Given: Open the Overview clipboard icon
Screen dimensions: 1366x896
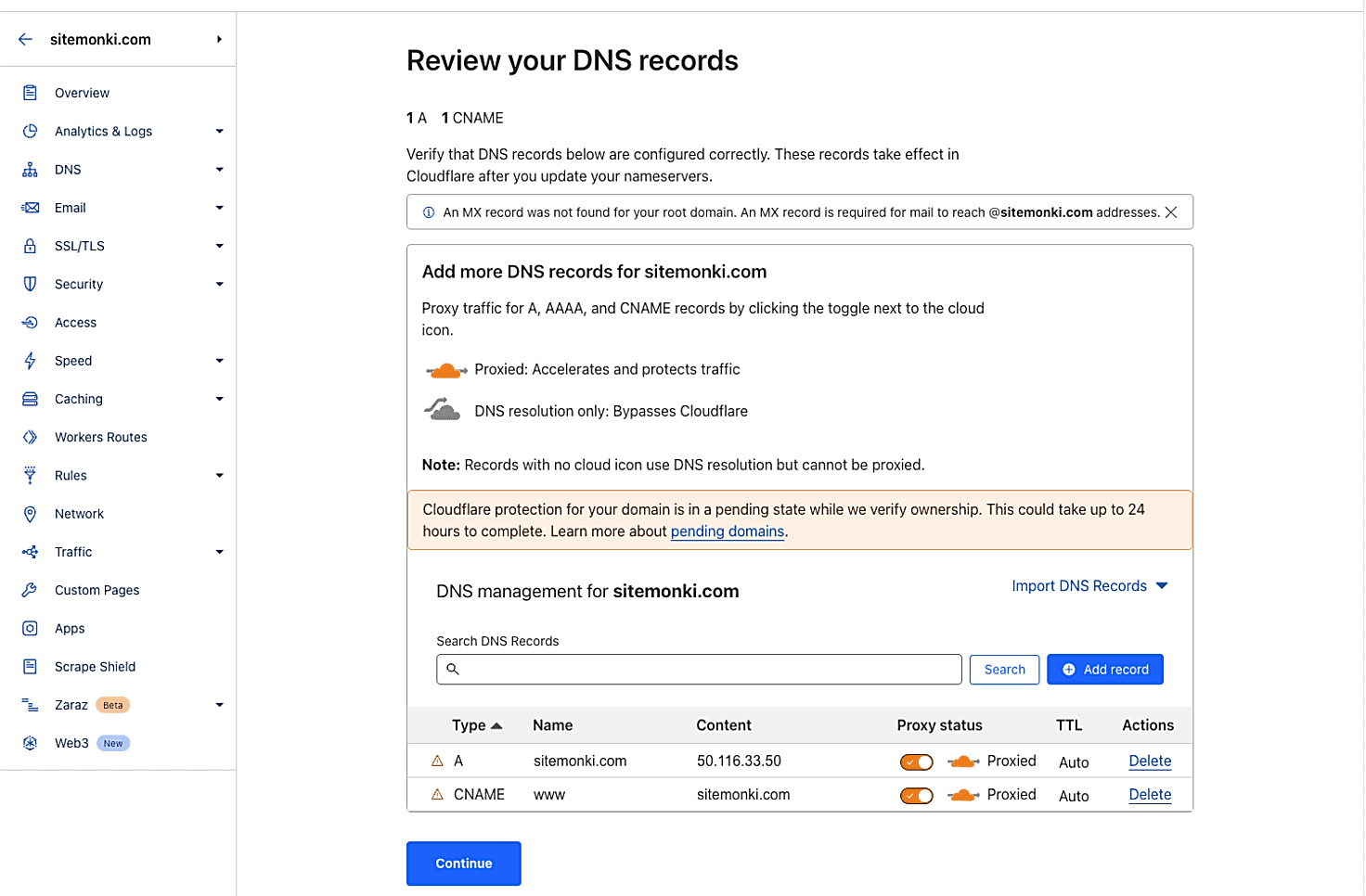Looking at the screenshot, I should click(30, 93).
